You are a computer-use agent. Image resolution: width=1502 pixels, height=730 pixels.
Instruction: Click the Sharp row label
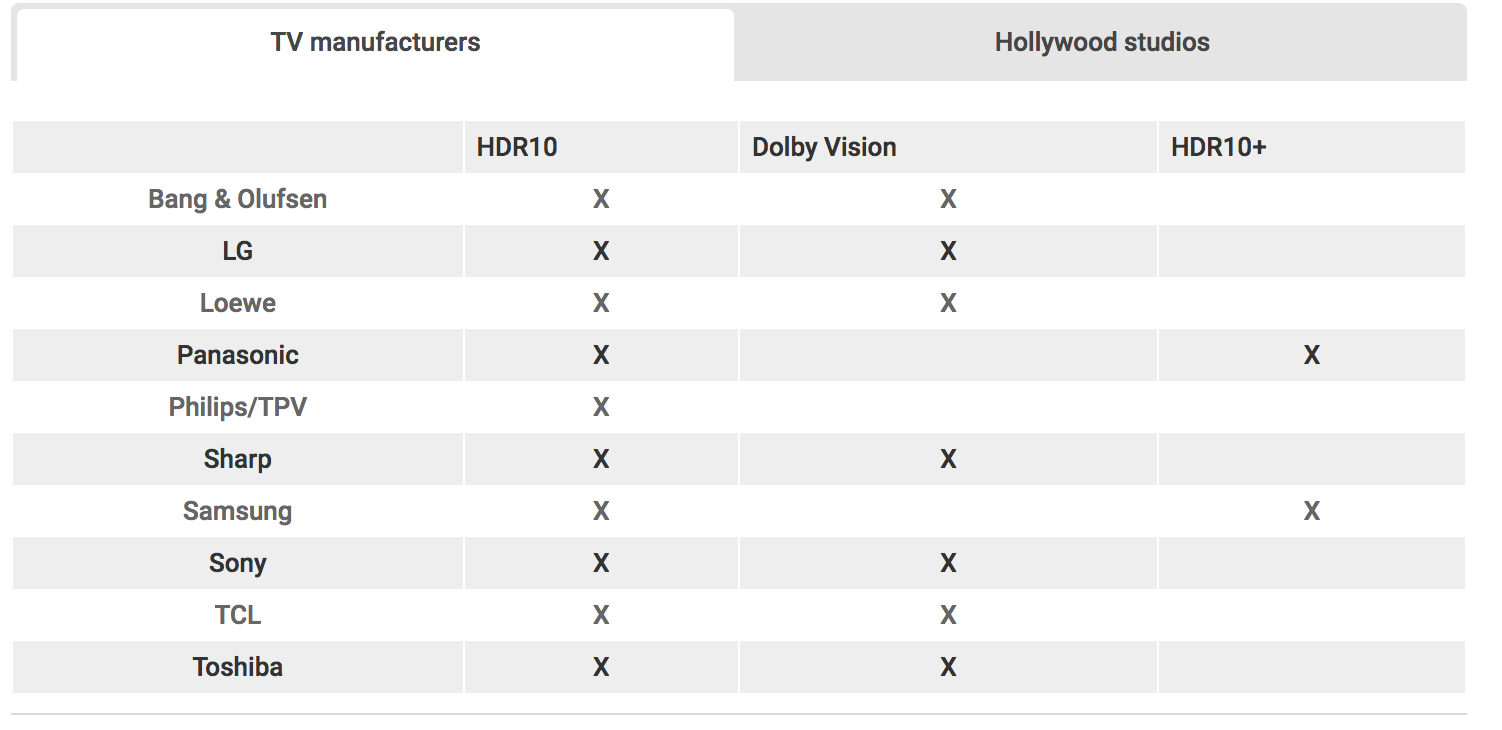tap(238, 459)
